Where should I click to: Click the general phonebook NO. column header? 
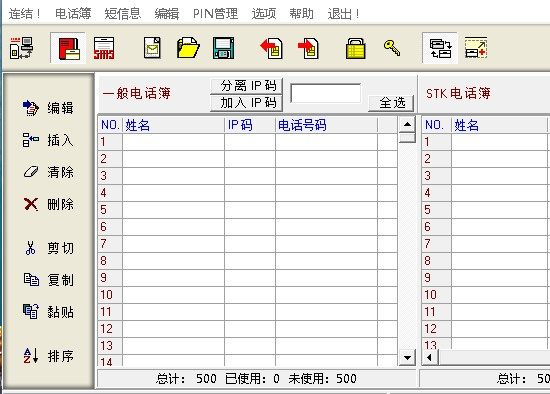(110, 125)
